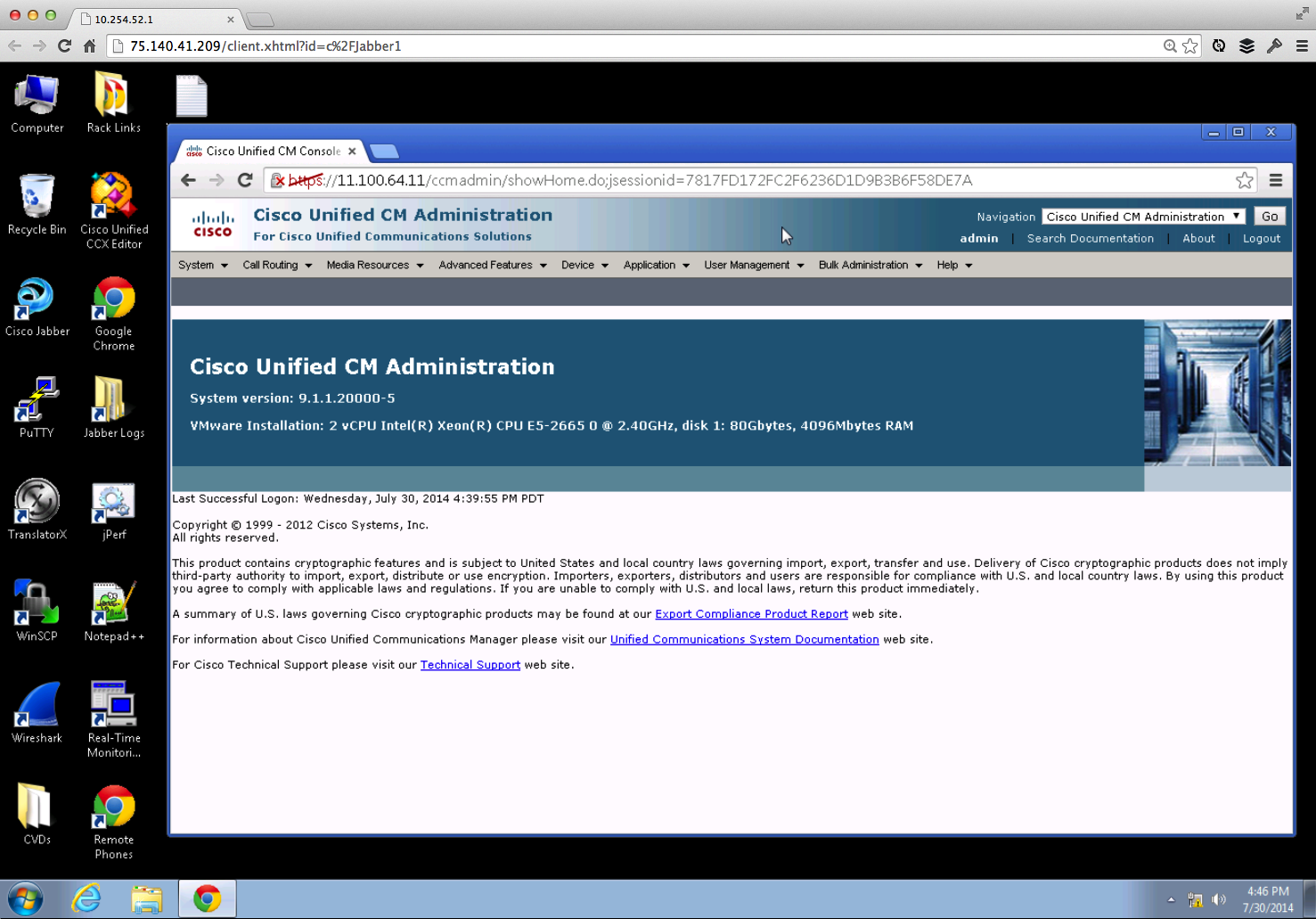Open Unified Communications System Documentation link
The image size is (1316, 919).
point(744,639)
